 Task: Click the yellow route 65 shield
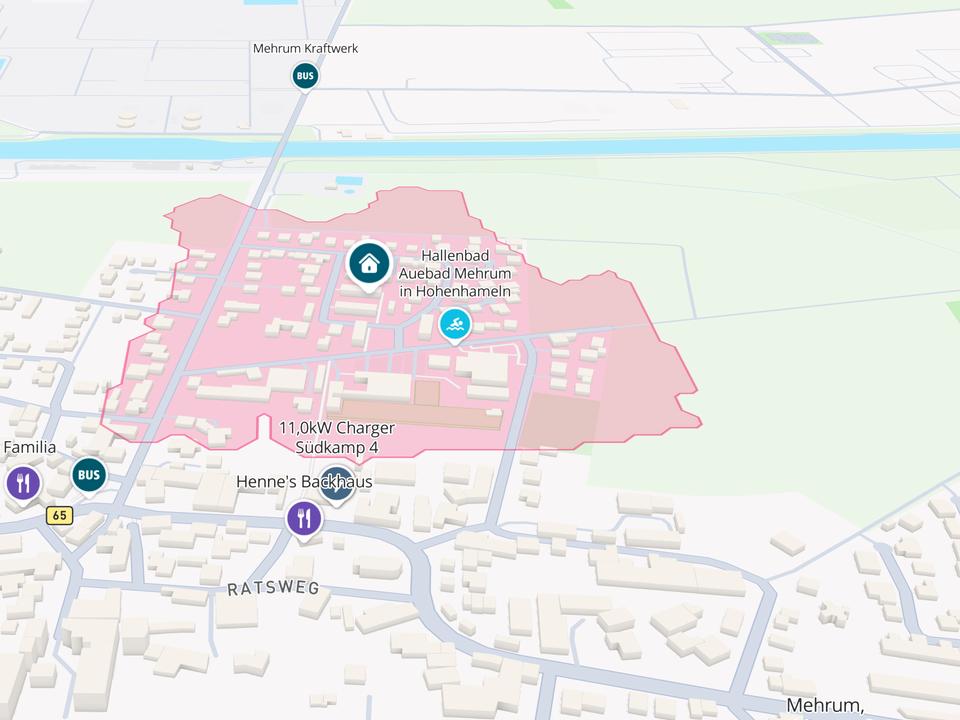(59, 516)
